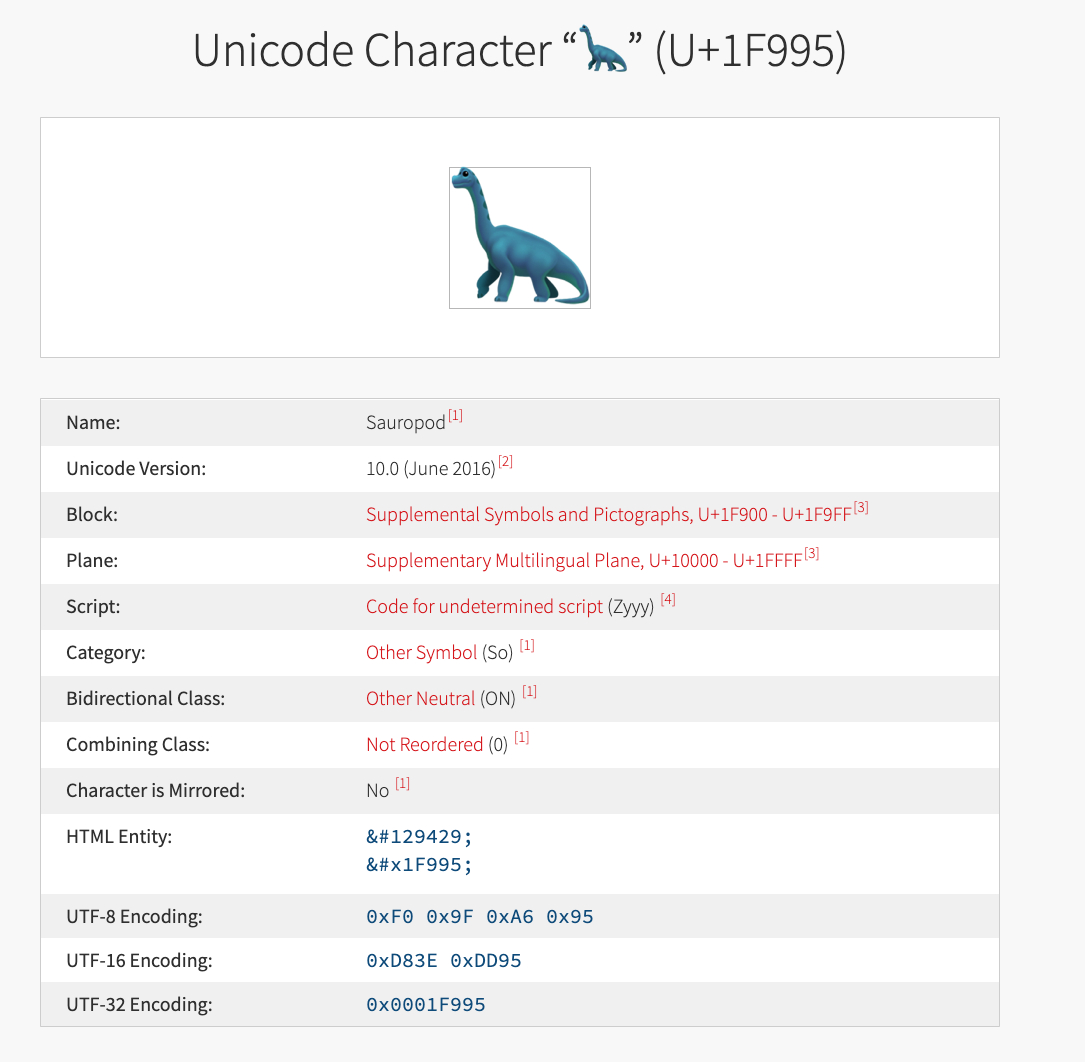This screenshot has width=1085, height=1062.
Task: Click the UTF-8 encoding value 0xF0 0x9F 0xA6 0x95
Action: point(480,917)
